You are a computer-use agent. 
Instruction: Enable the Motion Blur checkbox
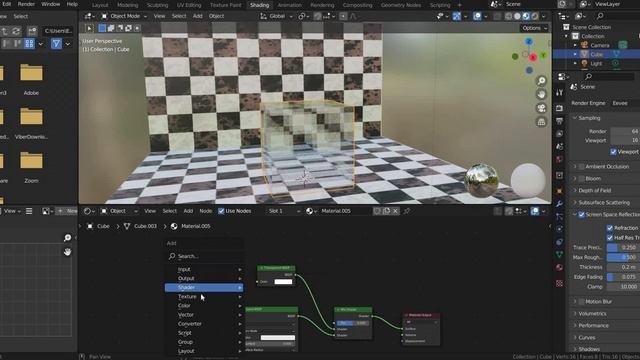581,302
